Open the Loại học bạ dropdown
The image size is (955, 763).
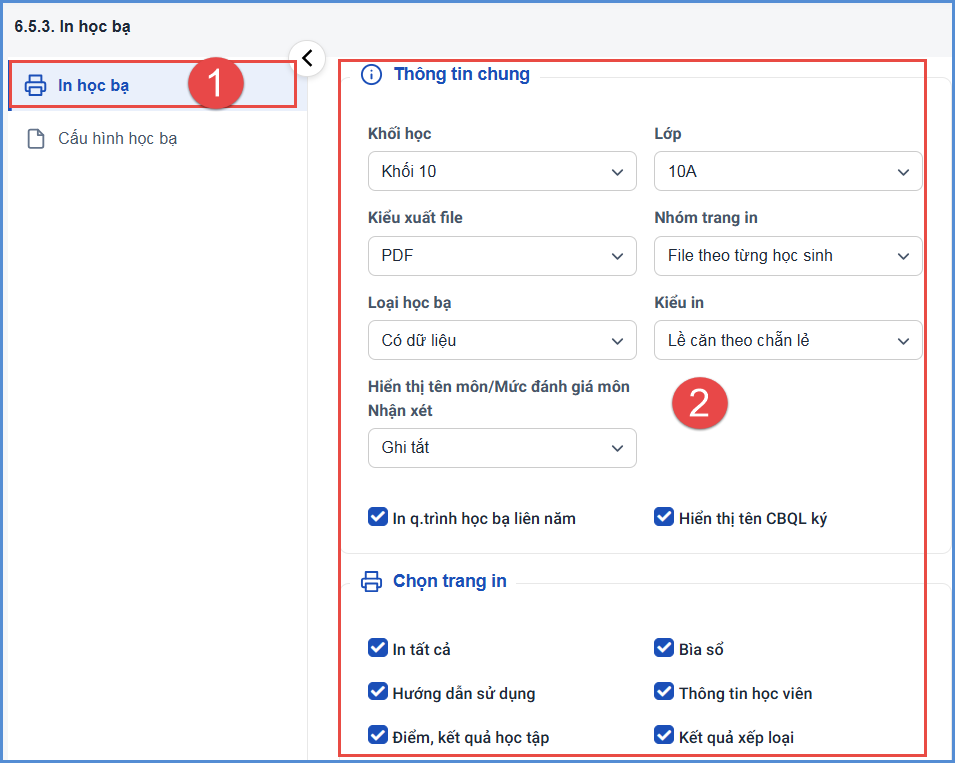click(x=502, y=340)
